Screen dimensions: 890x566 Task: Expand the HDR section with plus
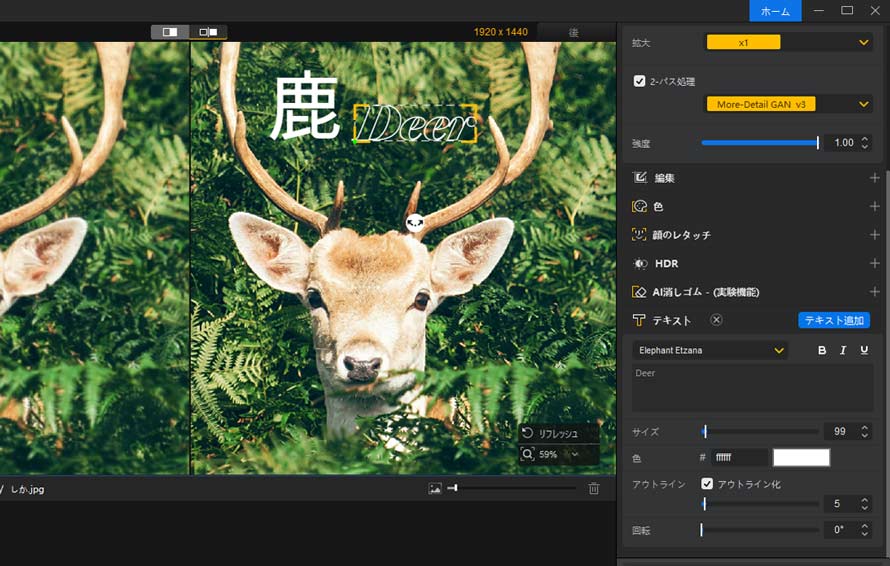[874, 263]
